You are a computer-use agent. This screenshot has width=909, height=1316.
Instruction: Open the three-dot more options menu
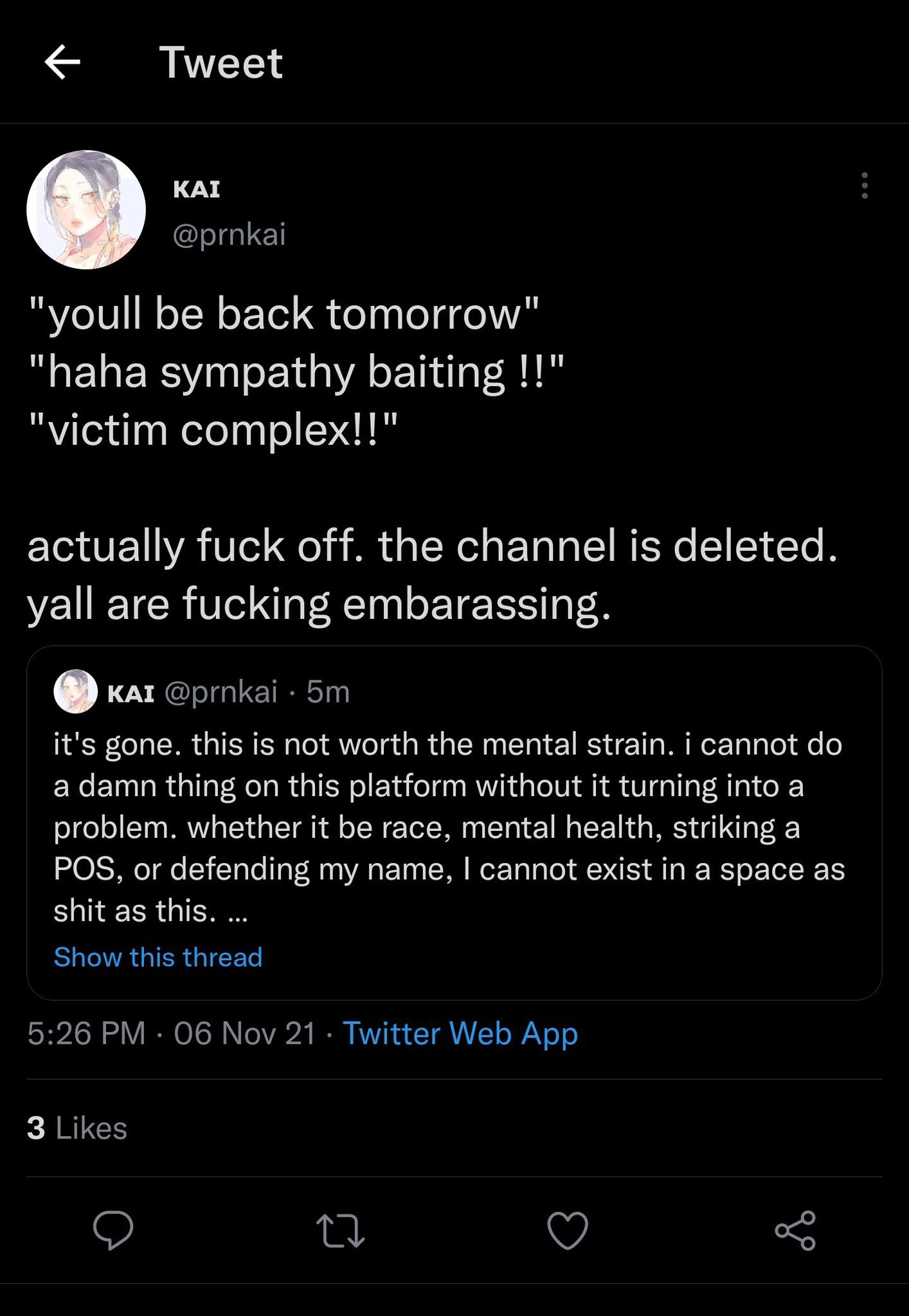click(x=865, y=185)
